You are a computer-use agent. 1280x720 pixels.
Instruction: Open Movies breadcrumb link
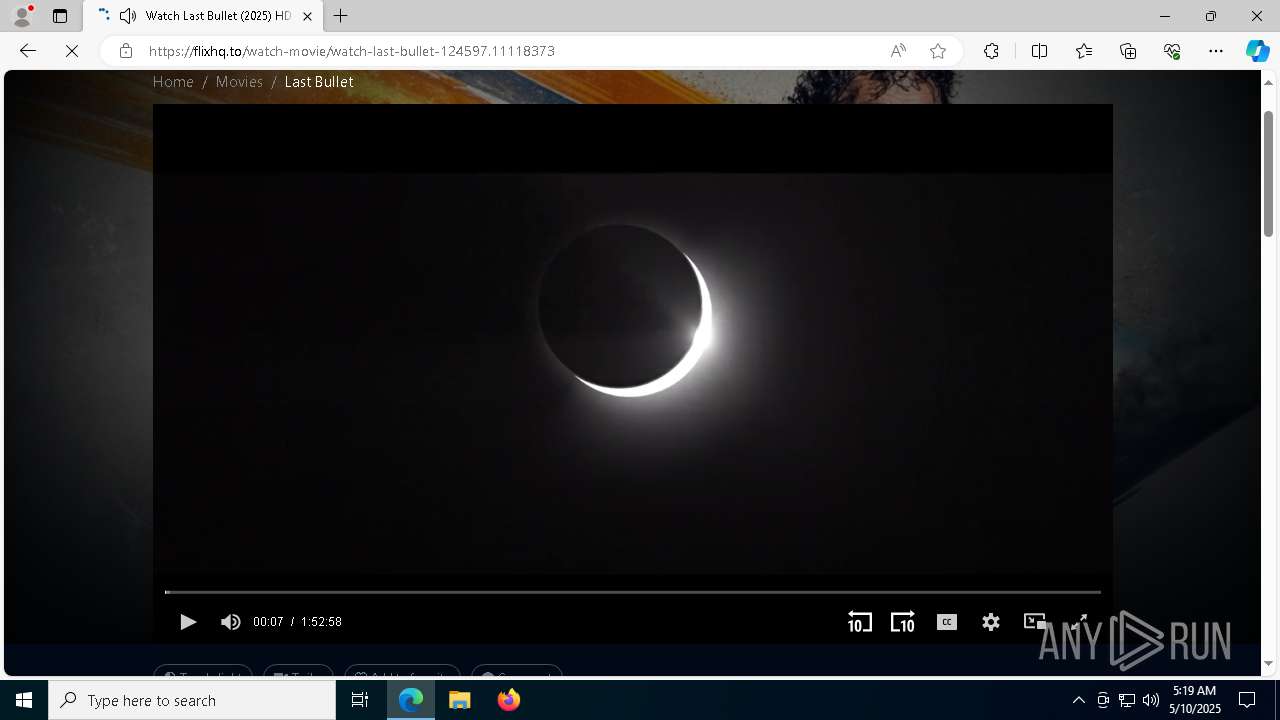pyautogui.click(x=239, y=82)
